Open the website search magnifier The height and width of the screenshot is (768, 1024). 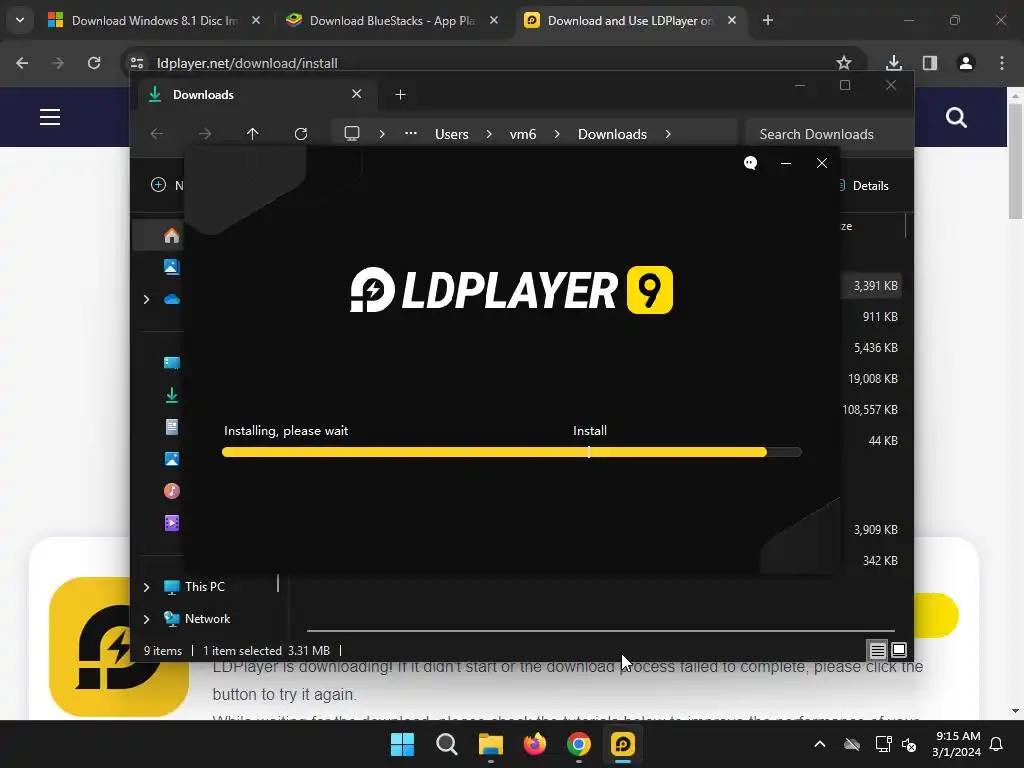click(x=956, y=118)
